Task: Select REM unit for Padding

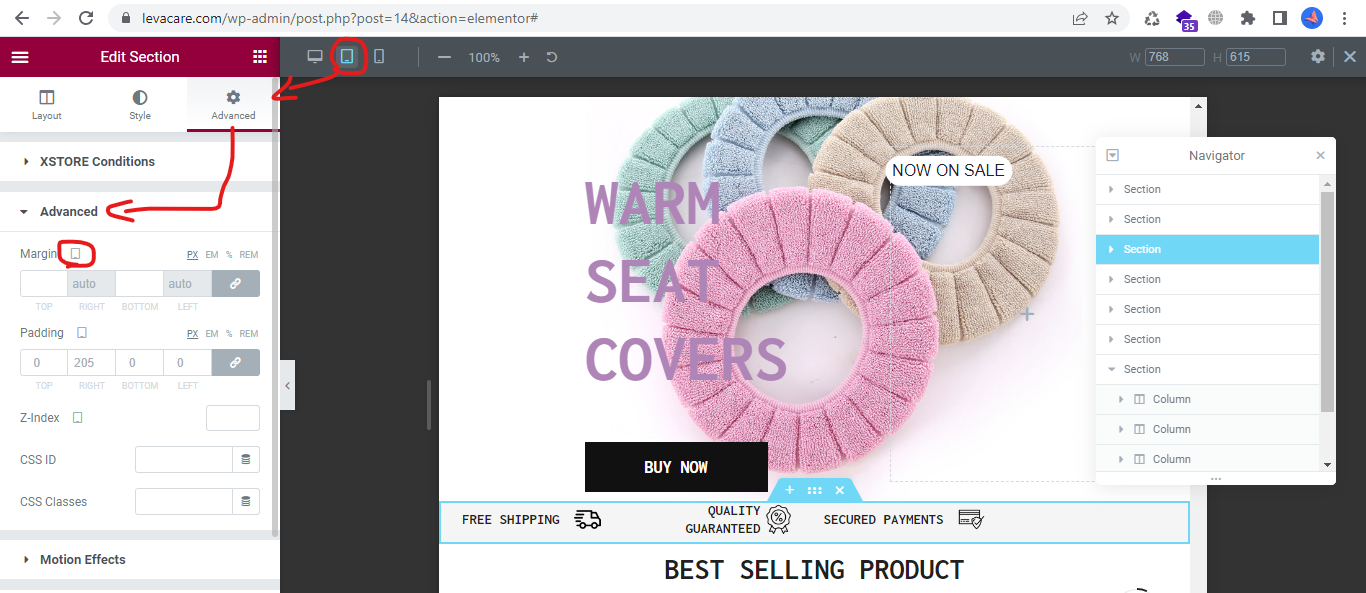Action: (249, 334)
